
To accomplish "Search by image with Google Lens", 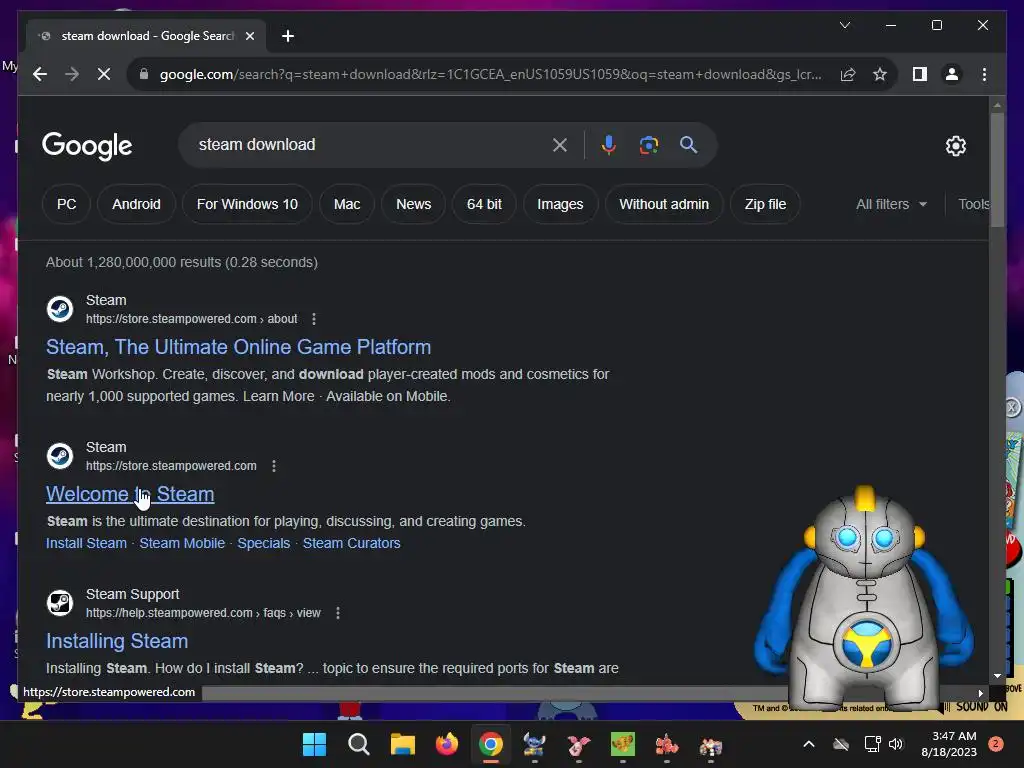I will [648, 145].
